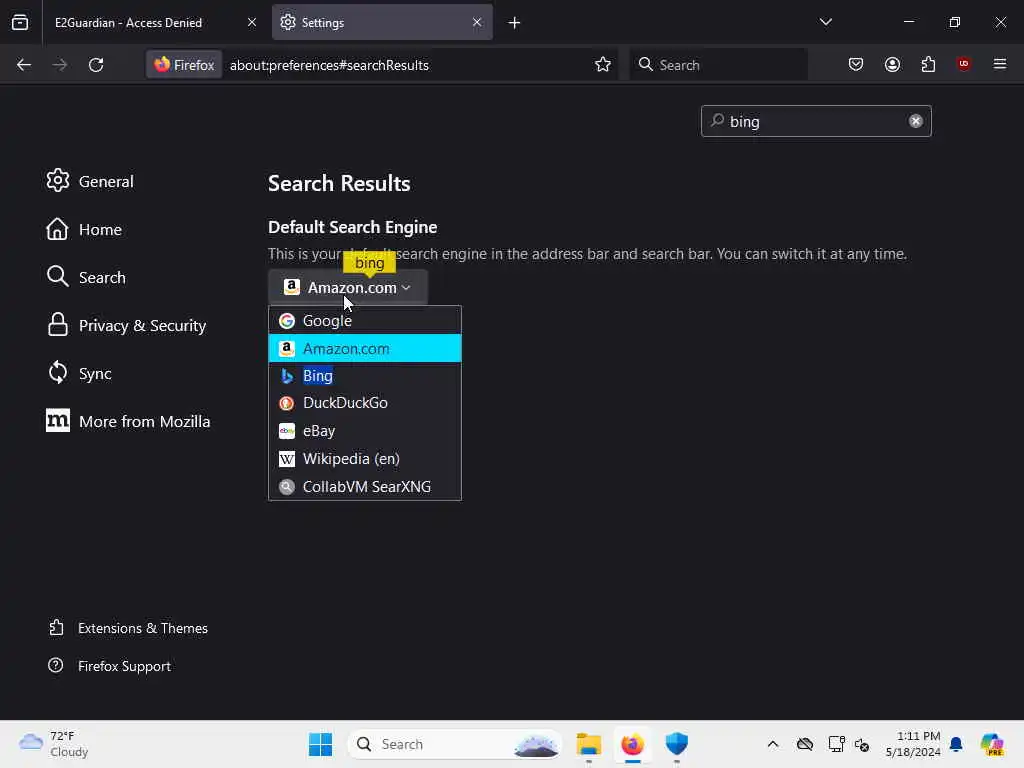This screenshot has height=768, width=1024.
Task: Open the clock showing 1:11 PM 5/18/2024
Action: (x=913, y=744)
